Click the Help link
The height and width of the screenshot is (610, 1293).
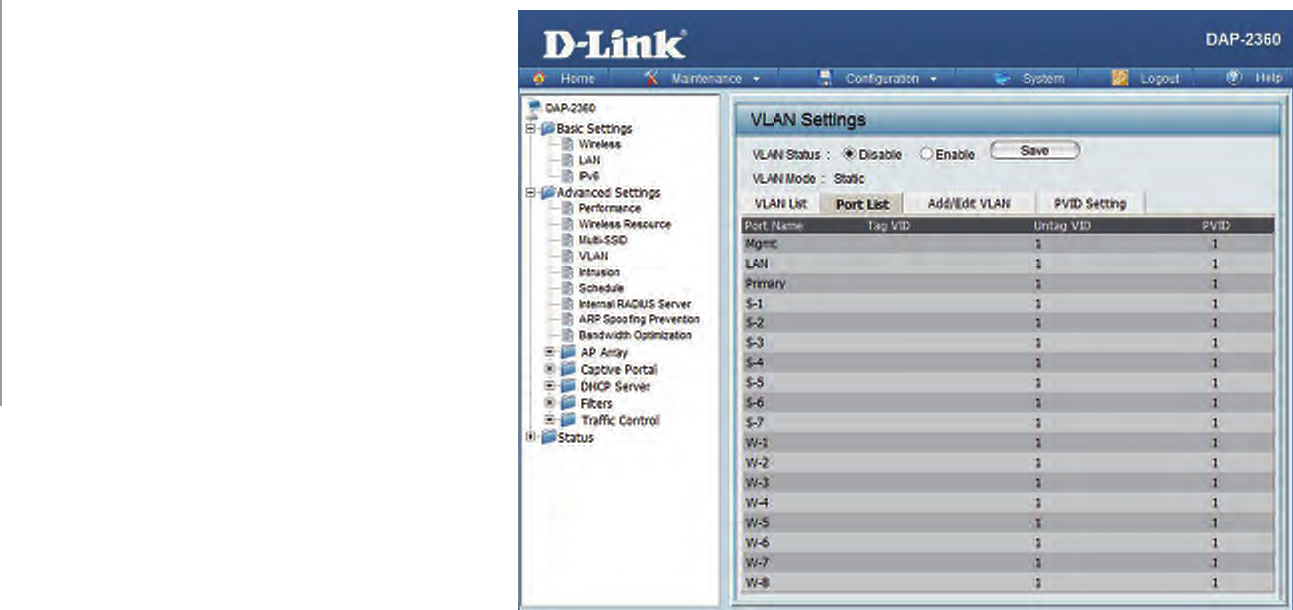point(1268,79)
